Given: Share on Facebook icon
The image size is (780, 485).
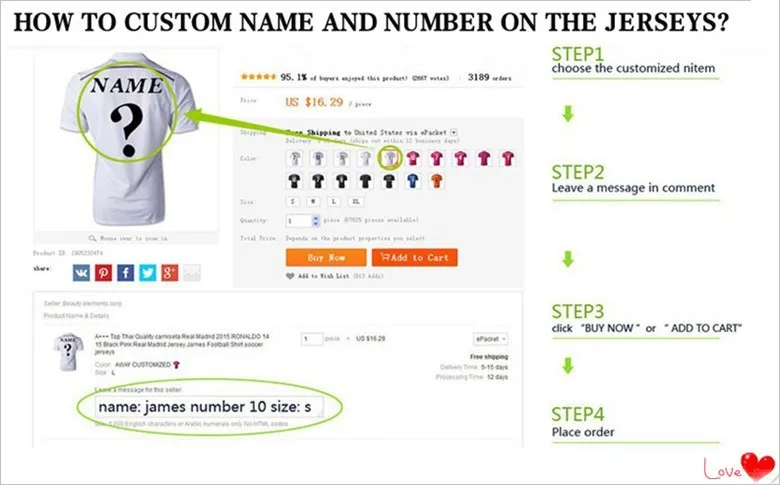Looking at the screenshot, I should tap(125, 273).
